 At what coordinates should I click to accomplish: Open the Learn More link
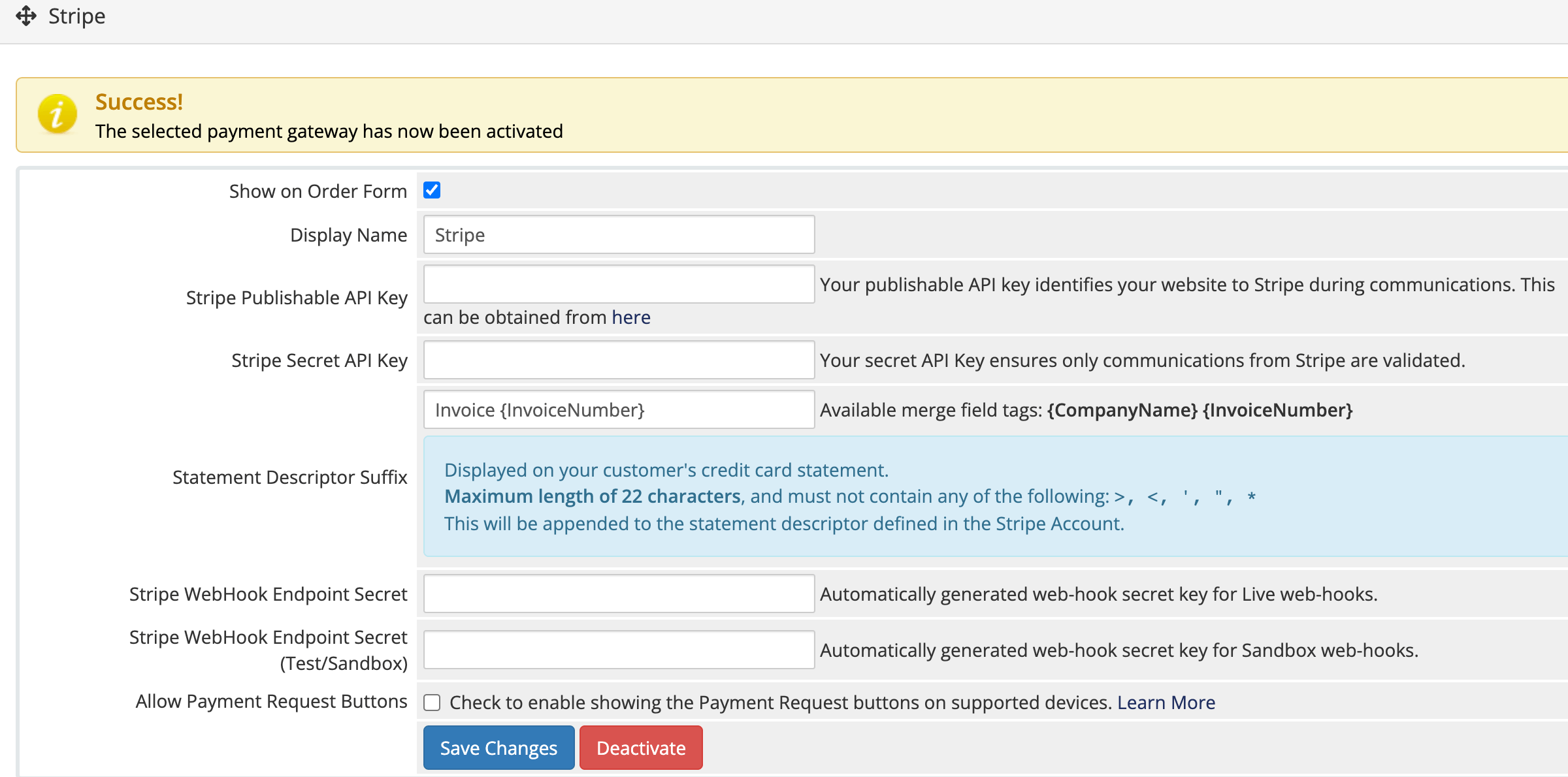pyautogui.click(x=1166, y=703)
